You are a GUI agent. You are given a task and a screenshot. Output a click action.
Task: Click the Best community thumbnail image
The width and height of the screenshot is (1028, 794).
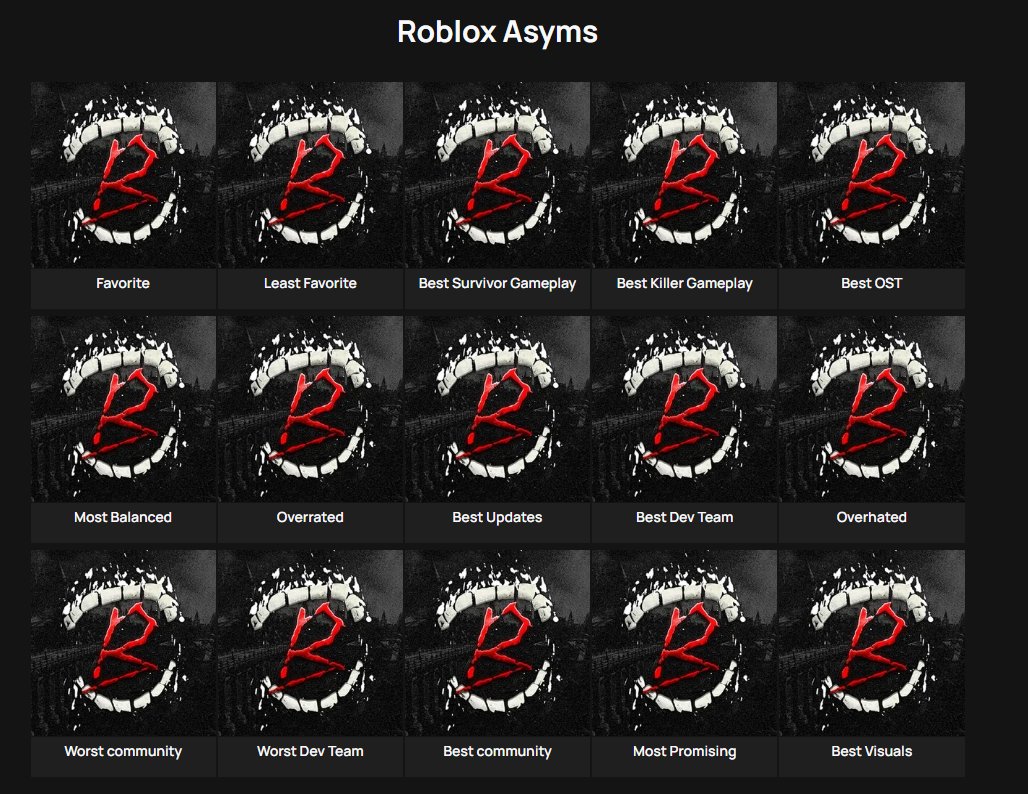point(497,643)
